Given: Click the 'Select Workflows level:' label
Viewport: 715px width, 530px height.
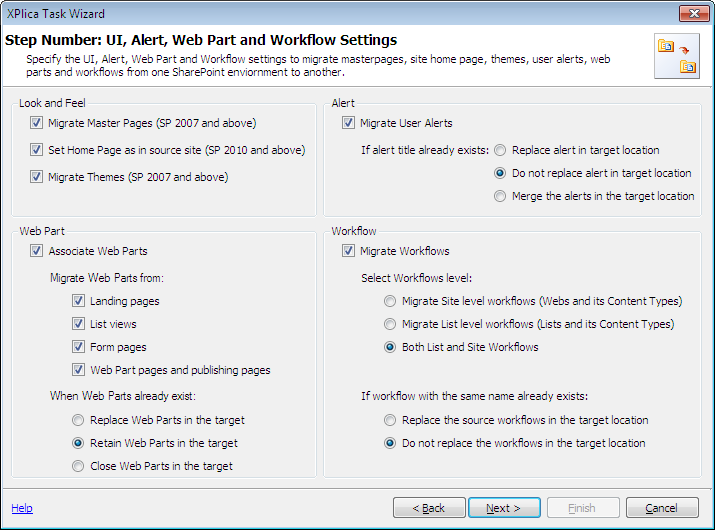Looking at the screenshot, I should pos(416,278).
